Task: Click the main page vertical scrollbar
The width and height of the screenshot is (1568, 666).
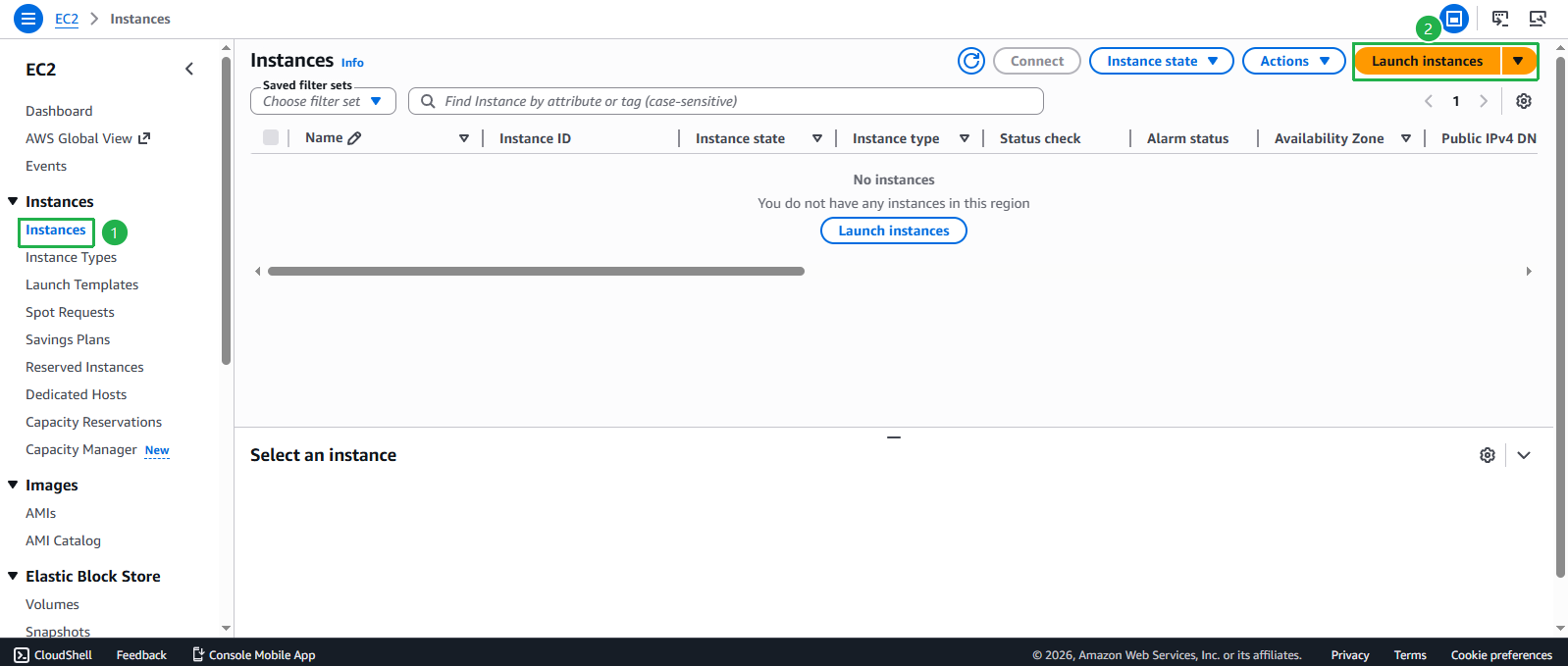Action: tap(1560, 317)
